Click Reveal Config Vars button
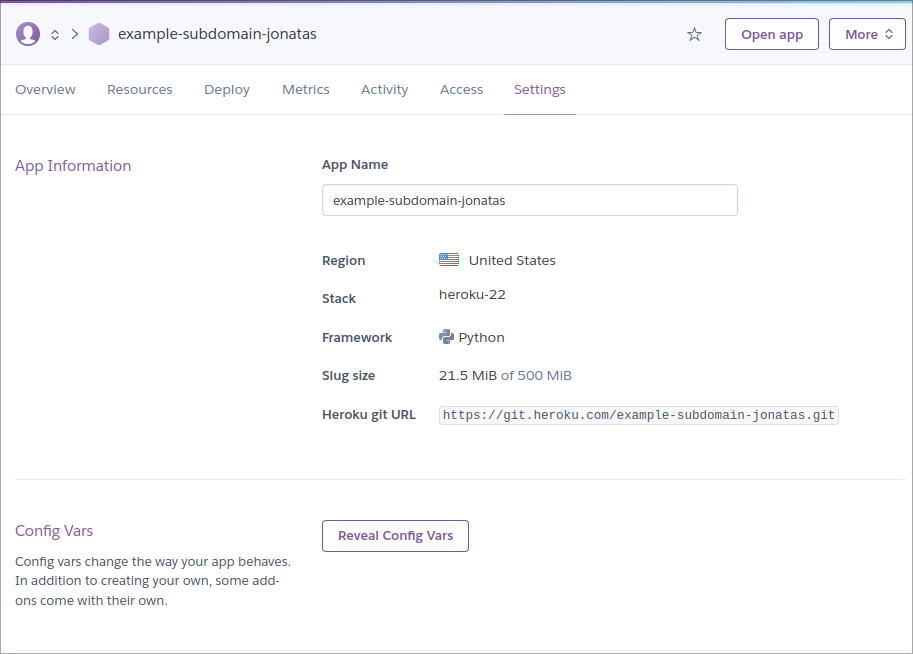Image resolution: width=913 pixels, height=654 pixels. [x=395, y=536]
